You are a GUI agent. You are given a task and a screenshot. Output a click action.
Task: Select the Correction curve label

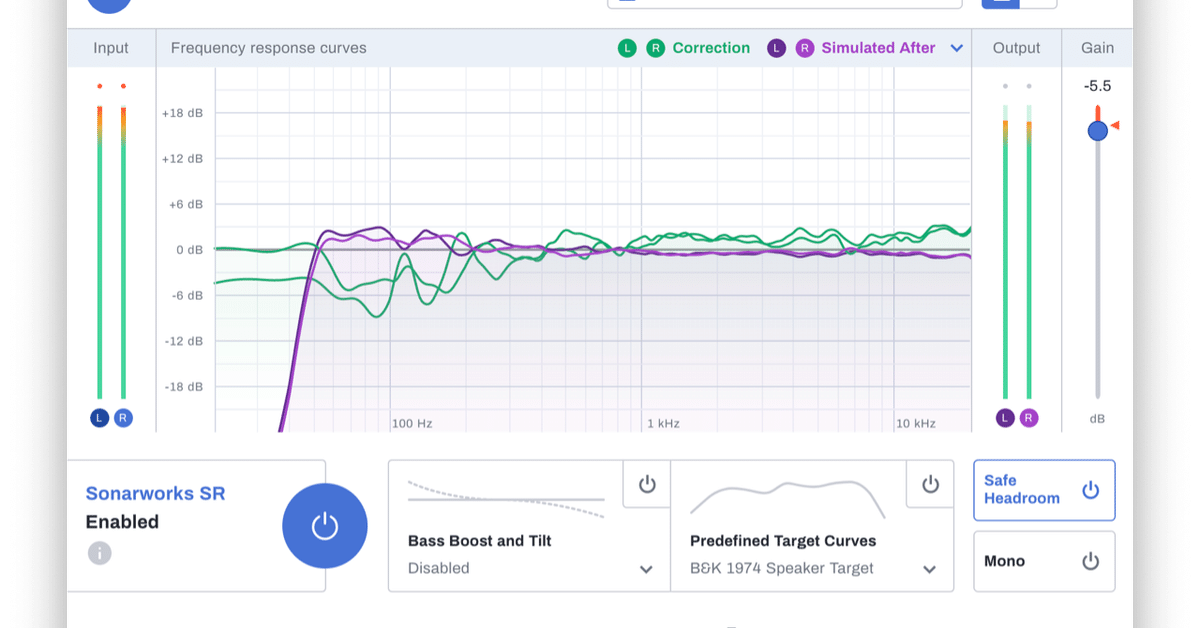pos(711,48)
